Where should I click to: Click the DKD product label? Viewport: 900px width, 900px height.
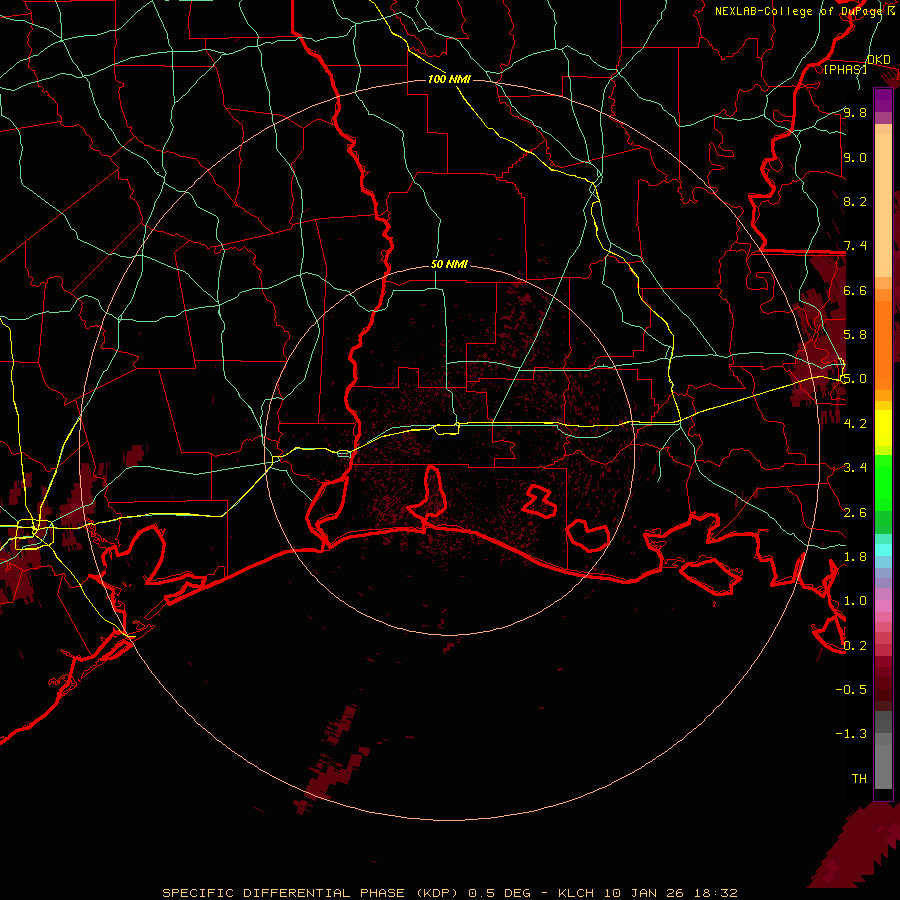click(x=879, y=60)
